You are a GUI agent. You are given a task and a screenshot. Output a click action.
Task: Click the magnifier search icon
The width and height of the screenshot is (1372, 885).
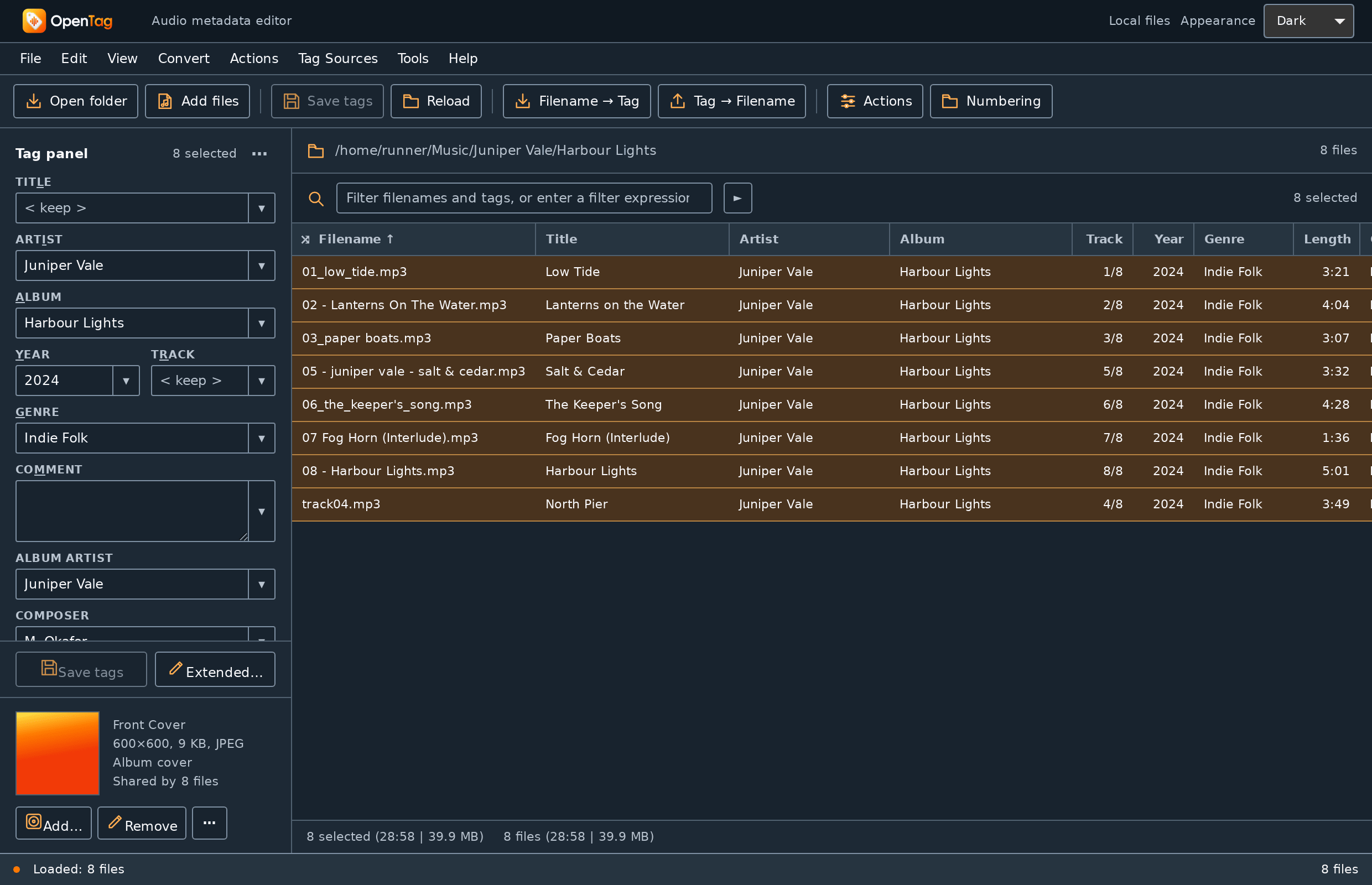315,198
